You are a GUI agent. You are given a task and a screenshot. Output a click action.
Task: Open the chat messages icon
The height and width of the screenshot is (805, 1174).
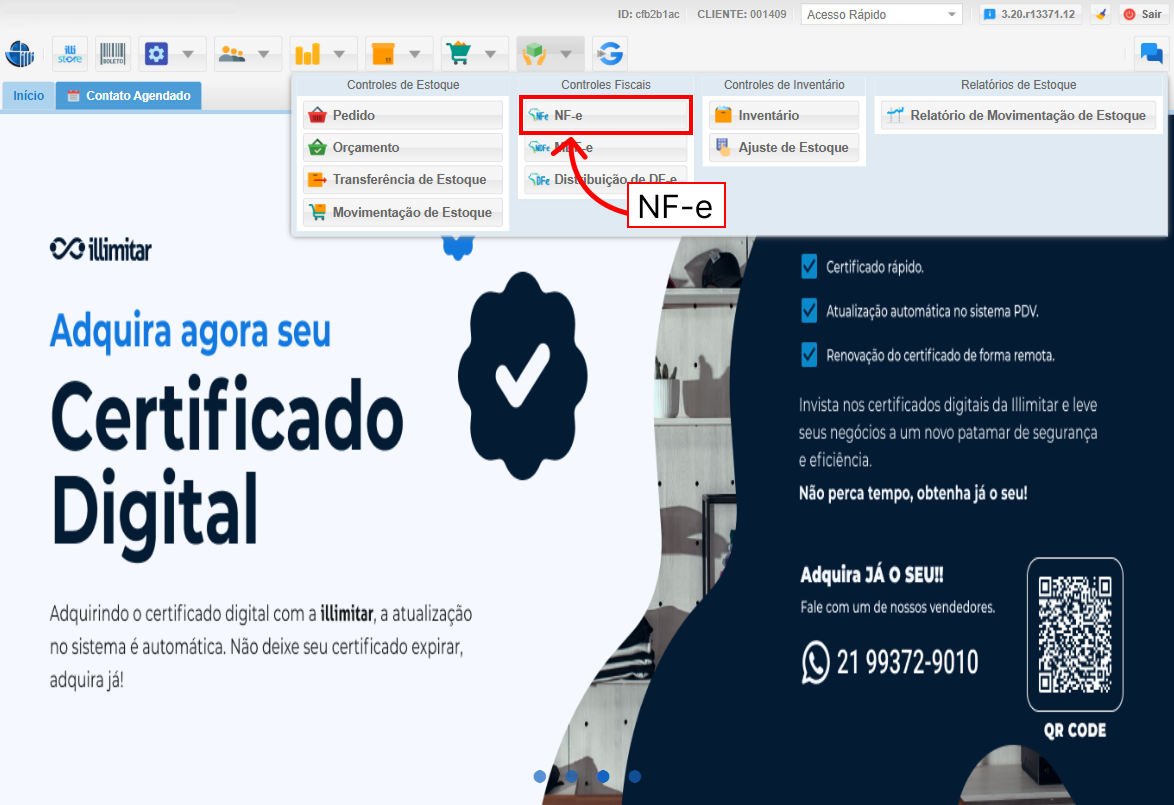point(1151,54)
